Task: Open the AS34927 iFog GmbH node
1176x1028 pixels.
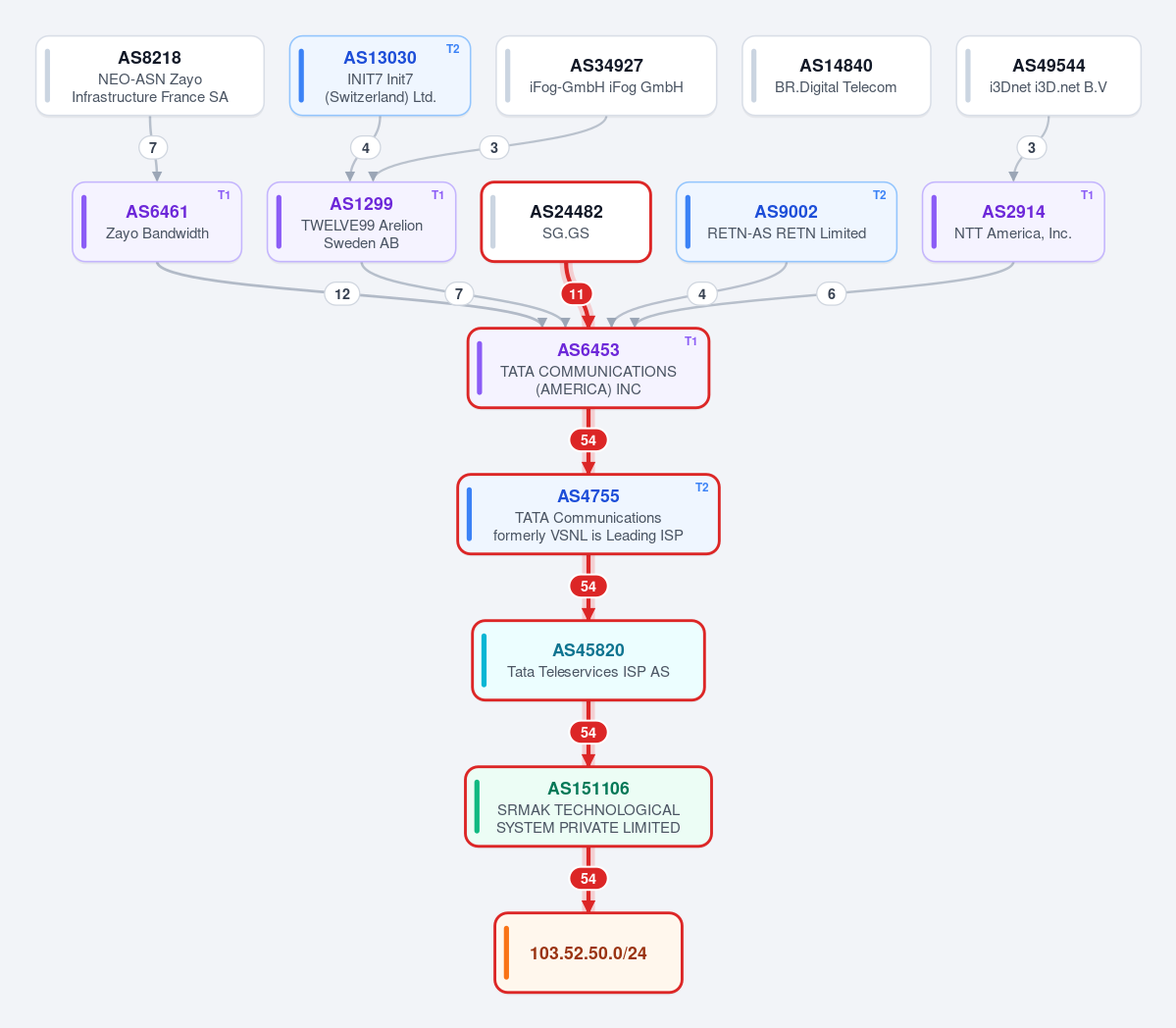Action: tap(606, 76)
